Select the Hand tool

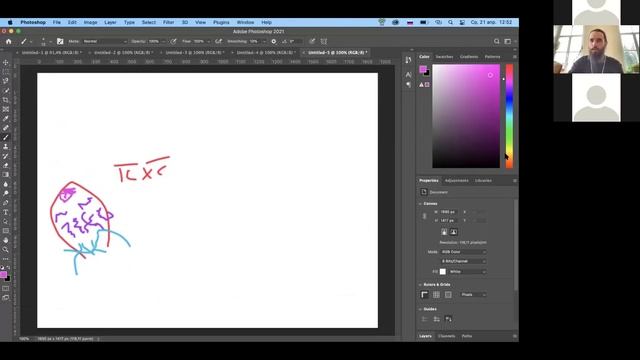pyautogui.click(x=6, y=240)
